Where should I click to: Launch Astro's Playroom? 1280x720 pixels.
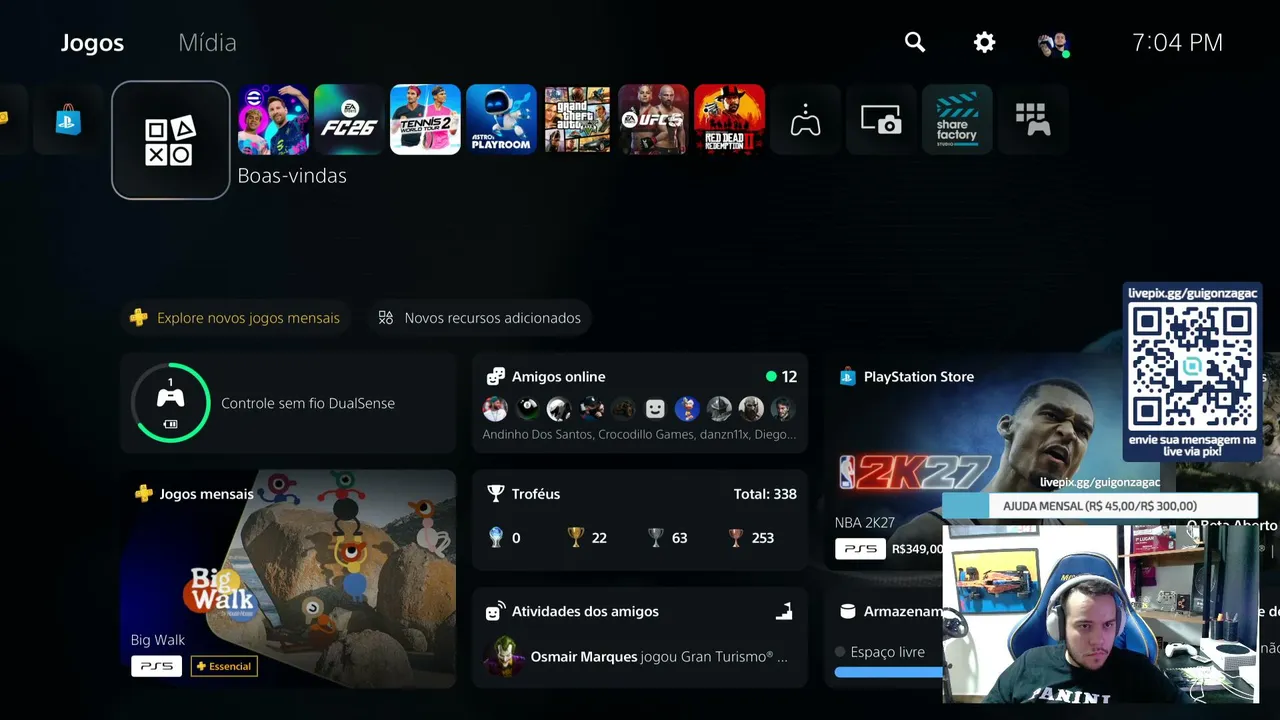(x=502, y=120)
